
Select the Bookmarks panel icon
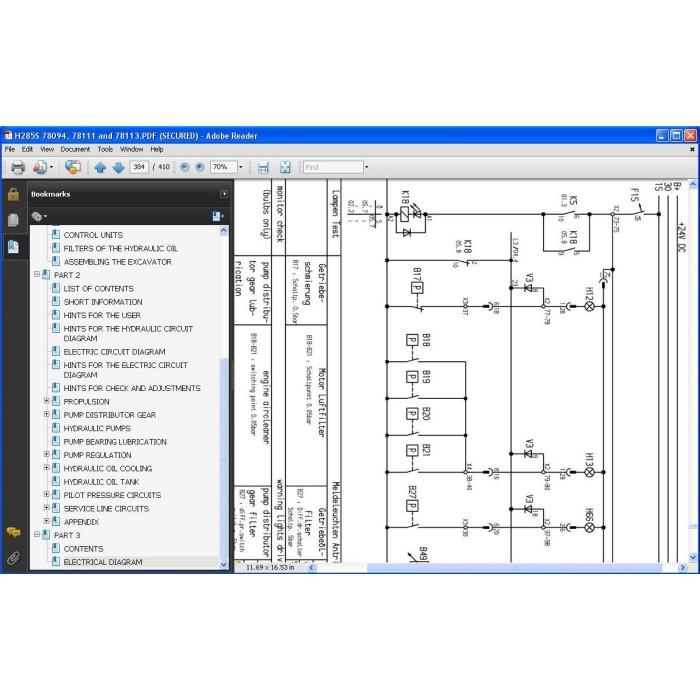coord(13,246)
